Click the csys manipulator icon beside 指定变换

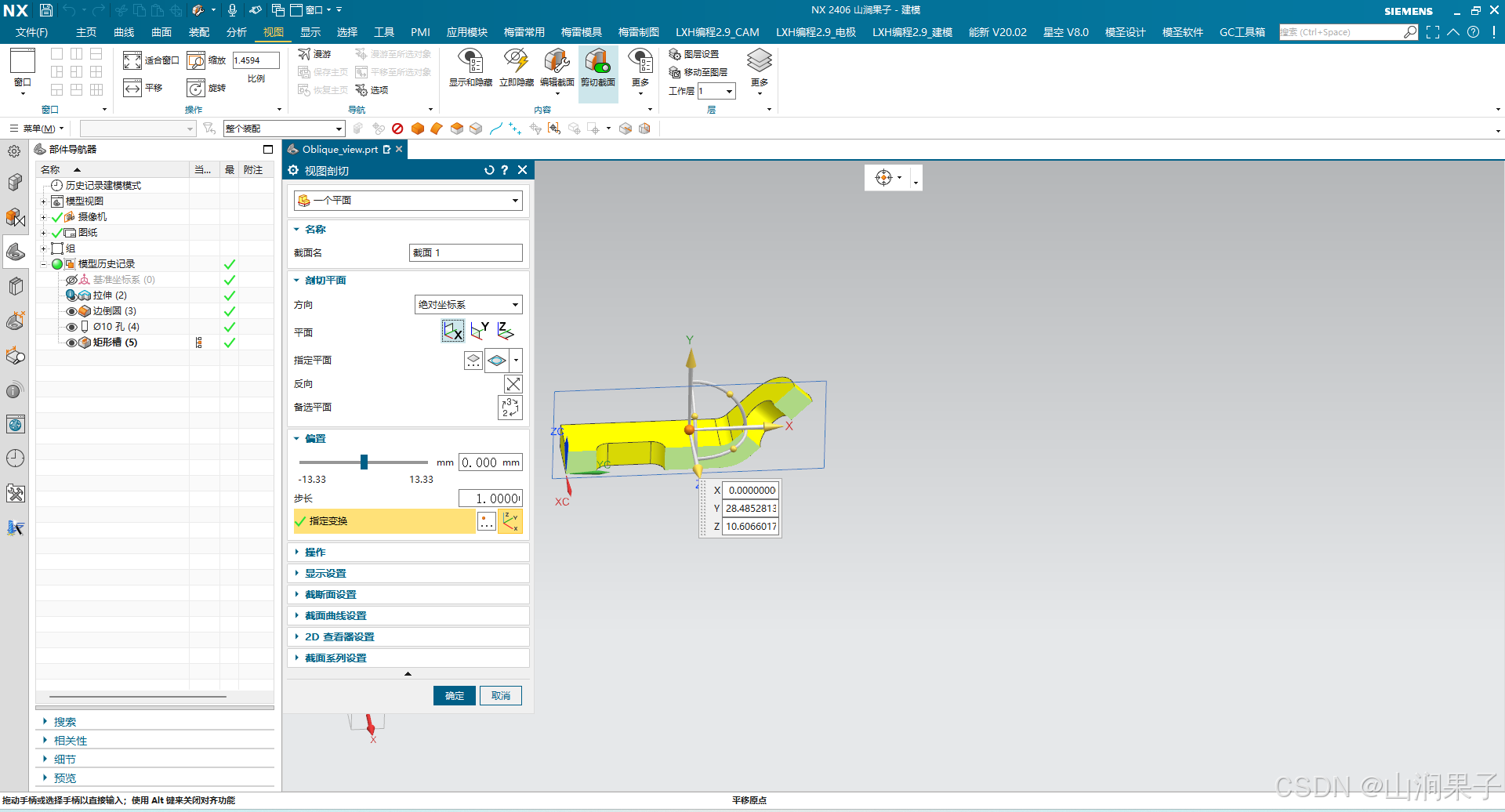click(x=510, y=521)
